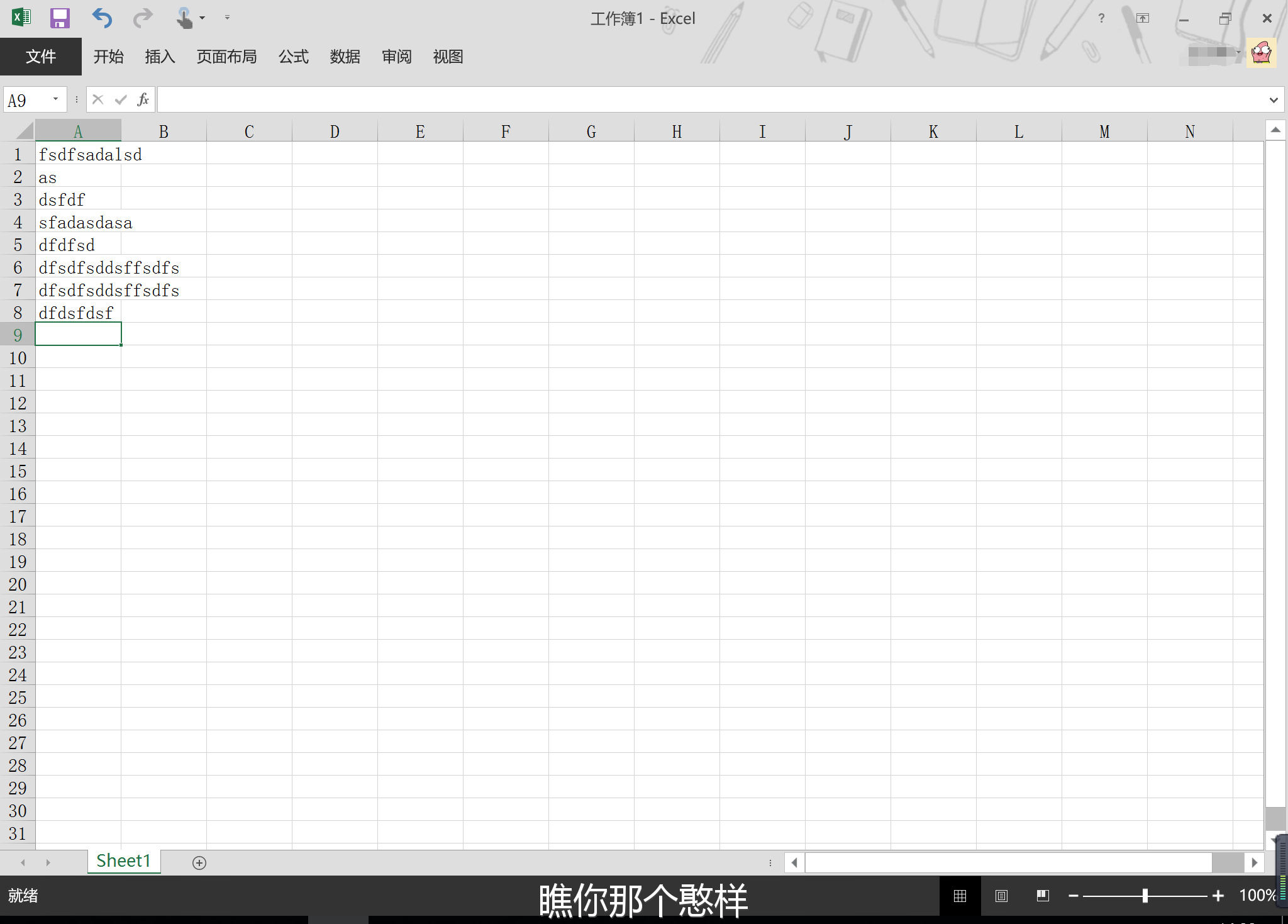
Task: Add a new sheet with plus icon
Action: 199,863
